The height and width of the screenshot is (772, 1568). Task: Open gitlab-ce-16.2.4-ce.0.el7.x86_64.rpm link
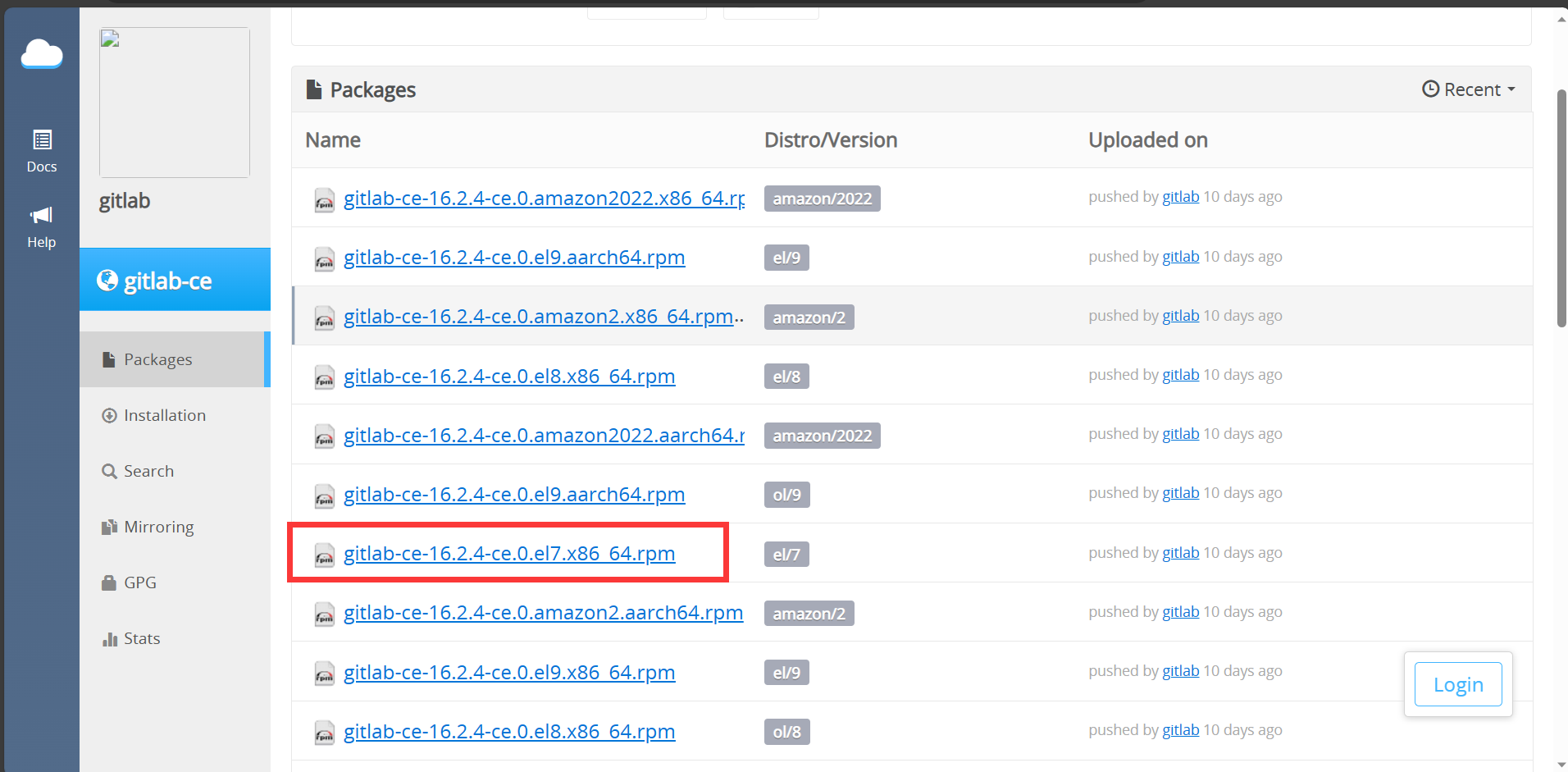point(509,553)
